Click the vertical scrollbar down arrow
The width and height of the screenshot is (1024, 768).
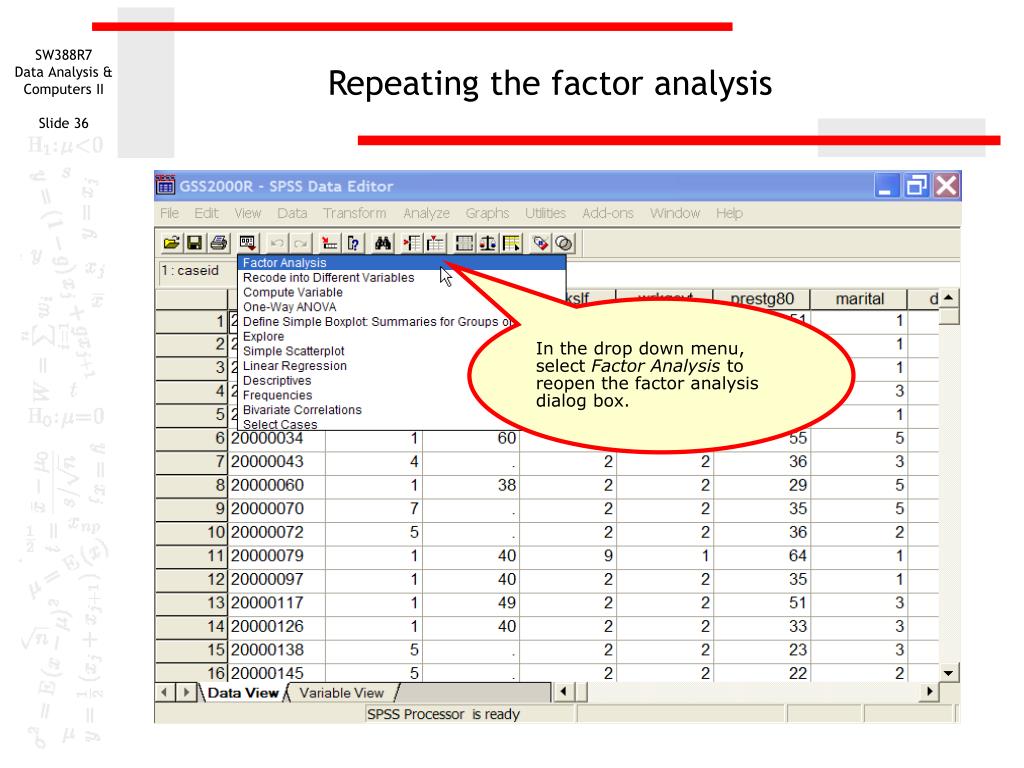[x=949, y=673]
